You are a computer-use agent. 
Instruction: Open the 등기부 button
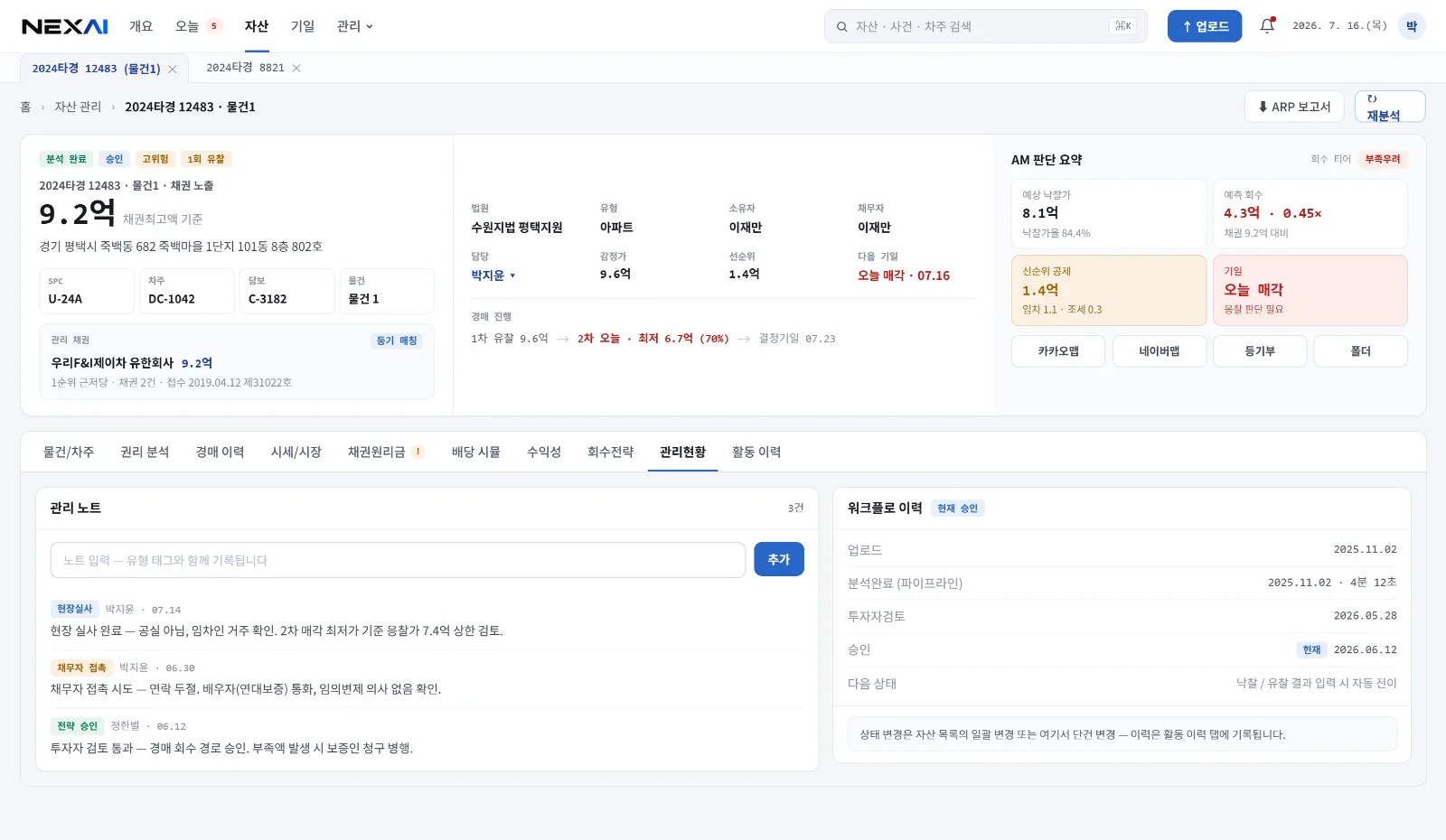pyautogui.click(x=1260, y=351)
